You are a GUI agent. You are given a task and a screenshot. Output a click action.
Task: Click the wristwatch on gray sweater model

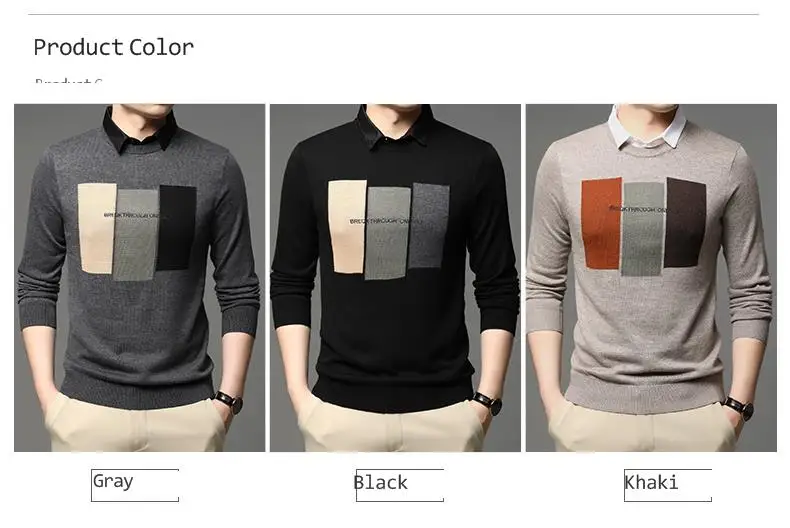[x=230, y=402]
